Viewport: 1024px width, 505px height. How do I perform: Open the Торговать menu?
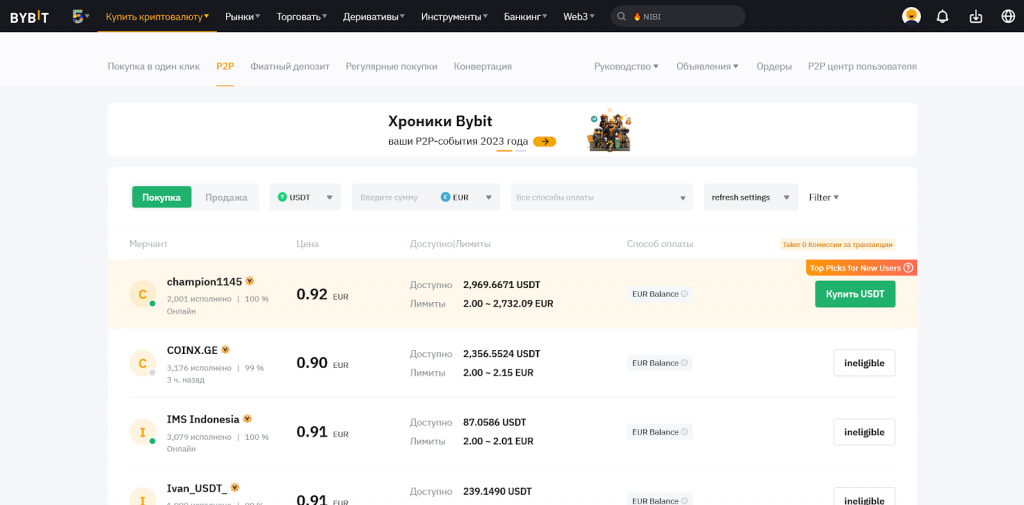point(302,16)
